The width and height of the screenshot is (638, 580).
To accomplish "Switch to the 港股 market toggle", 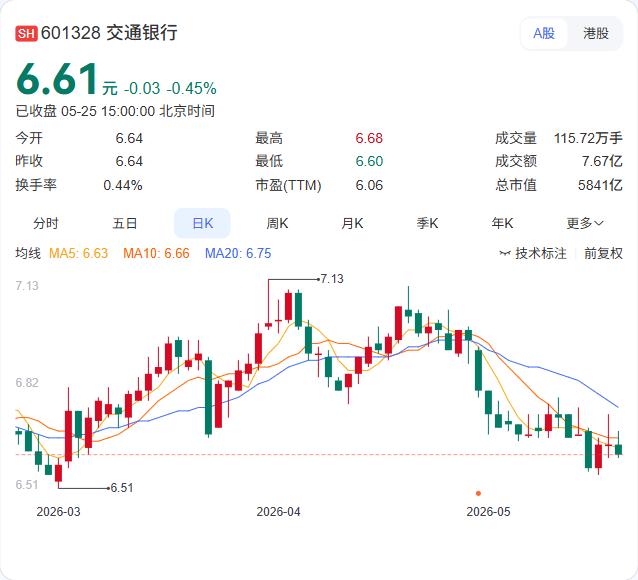I will click(596, 33).
